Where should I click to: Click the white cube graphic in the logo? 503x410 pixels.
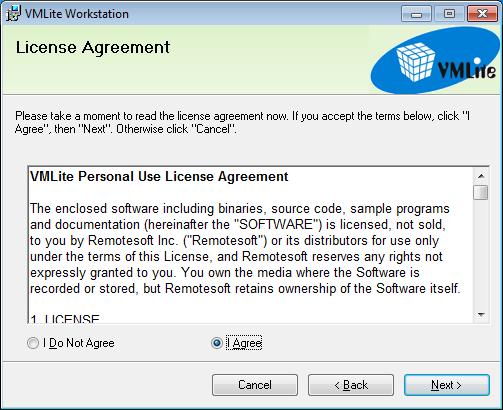pyautogui.click(x=416, y=62)
